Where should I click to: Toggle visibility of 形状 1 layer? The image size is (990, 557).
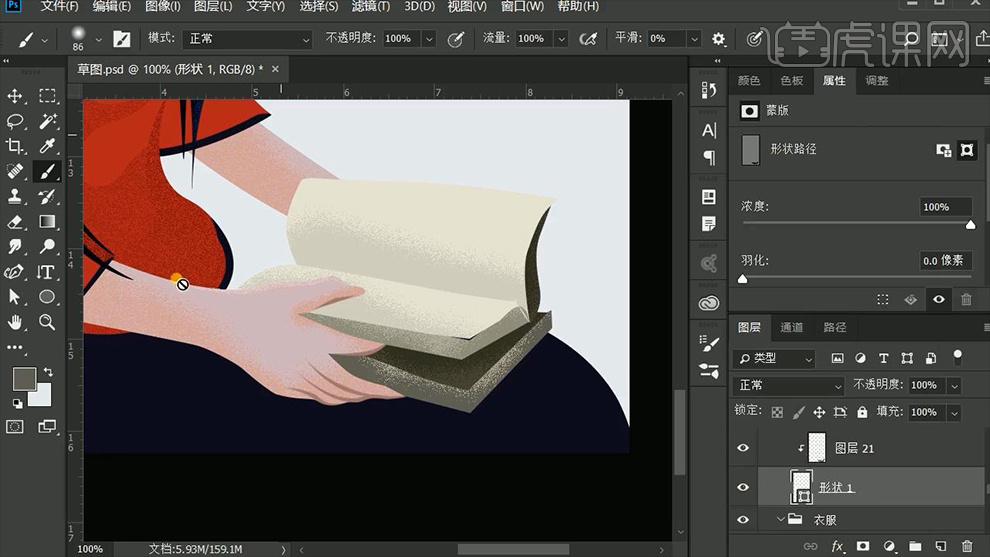tap(743, 487)
